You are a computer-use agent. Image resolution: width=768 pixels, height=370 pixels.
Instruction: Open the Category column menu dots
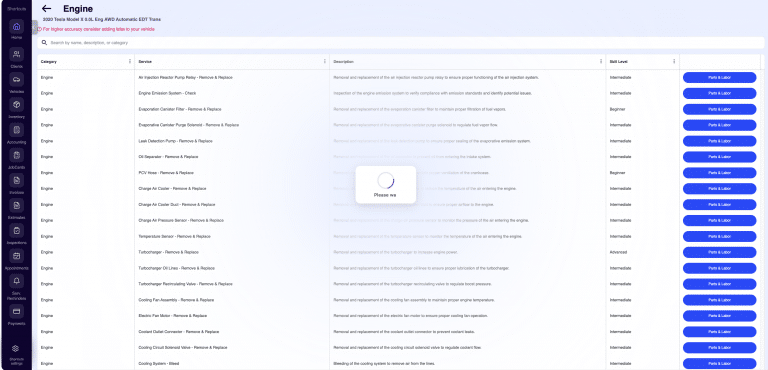tap(130, 62)
